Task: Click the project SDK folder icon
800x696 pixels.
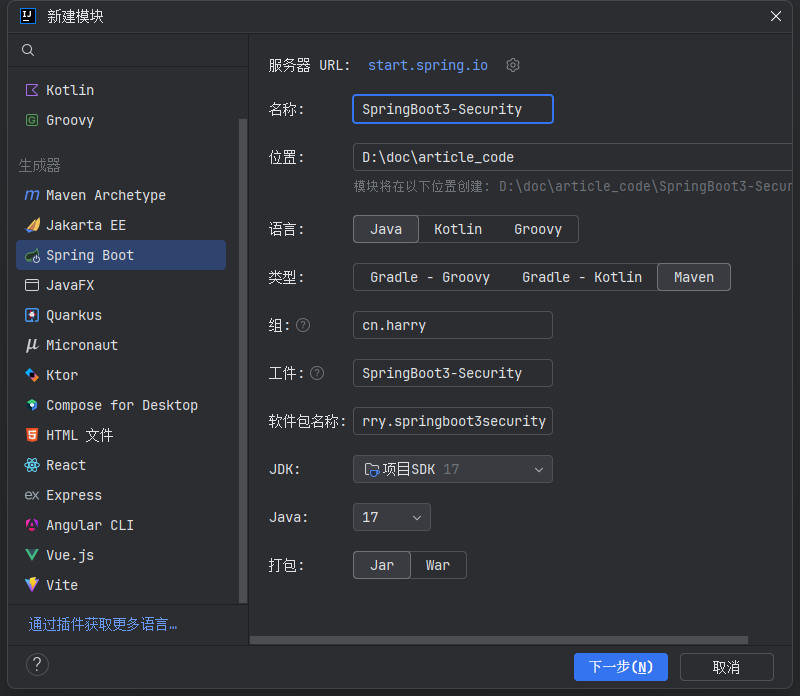Action: pos(371,469)
